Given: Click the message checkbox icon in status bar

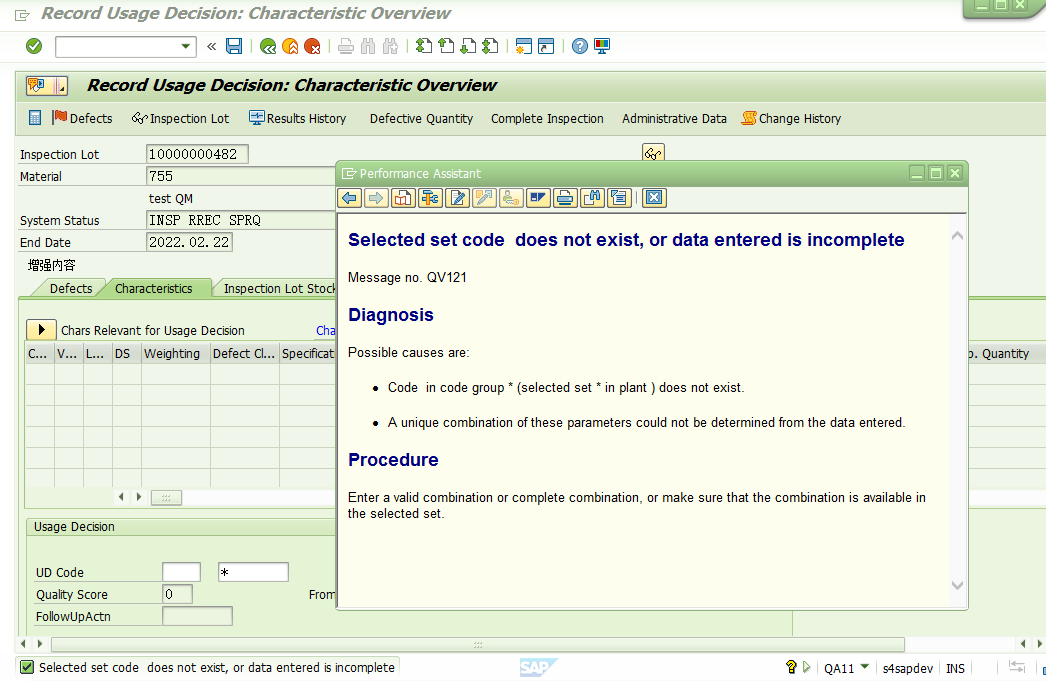Looking at the screenshot, I should click(x=26, y=666).
